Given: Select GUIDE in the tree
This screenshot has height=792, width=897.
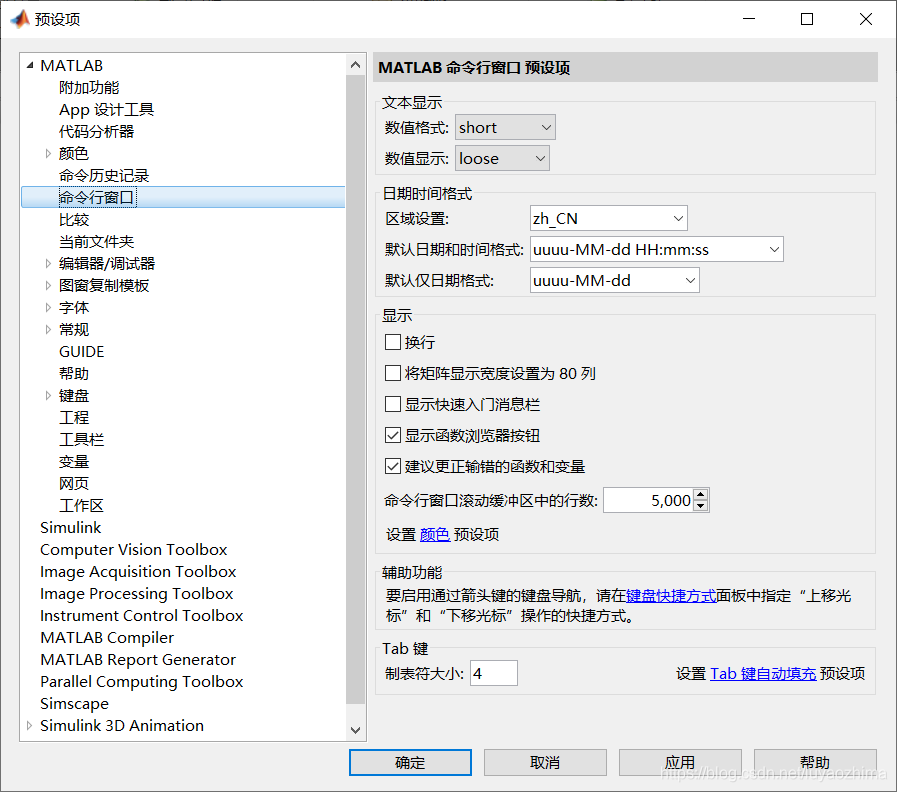Looking at the screenshot, I should (x=82, y=351).
